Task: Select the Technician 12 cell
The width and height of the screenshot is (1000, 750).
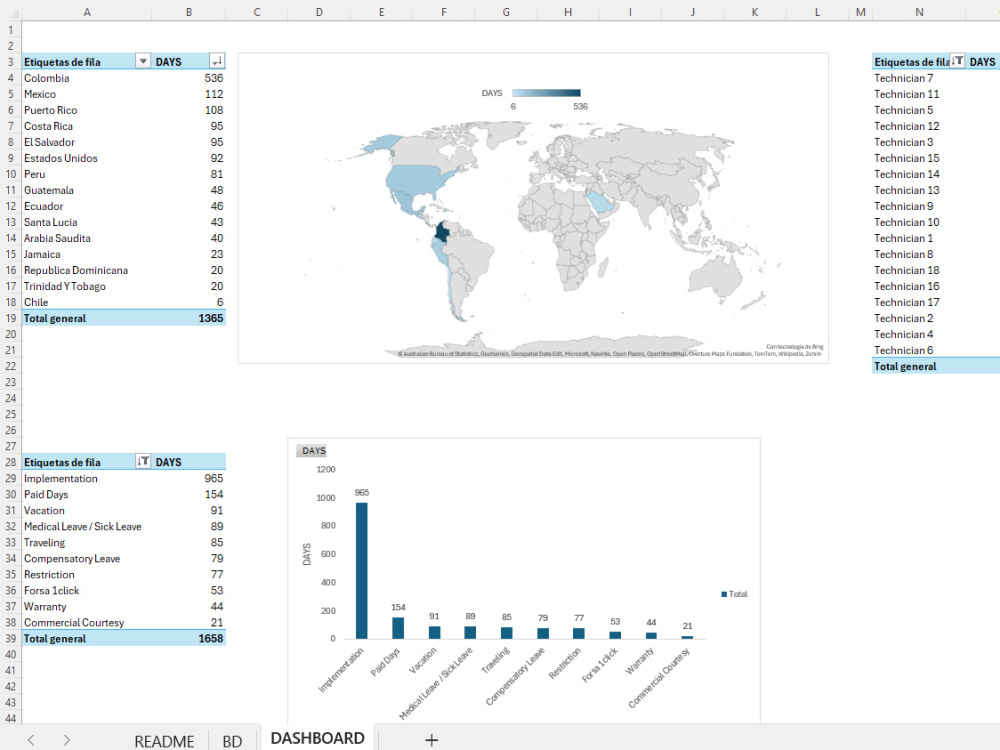Action: [919, 126]
